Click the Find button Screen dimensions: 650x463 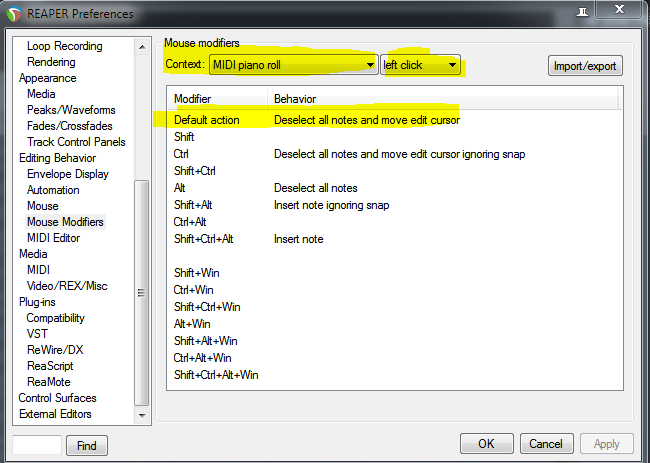(87, 446)
